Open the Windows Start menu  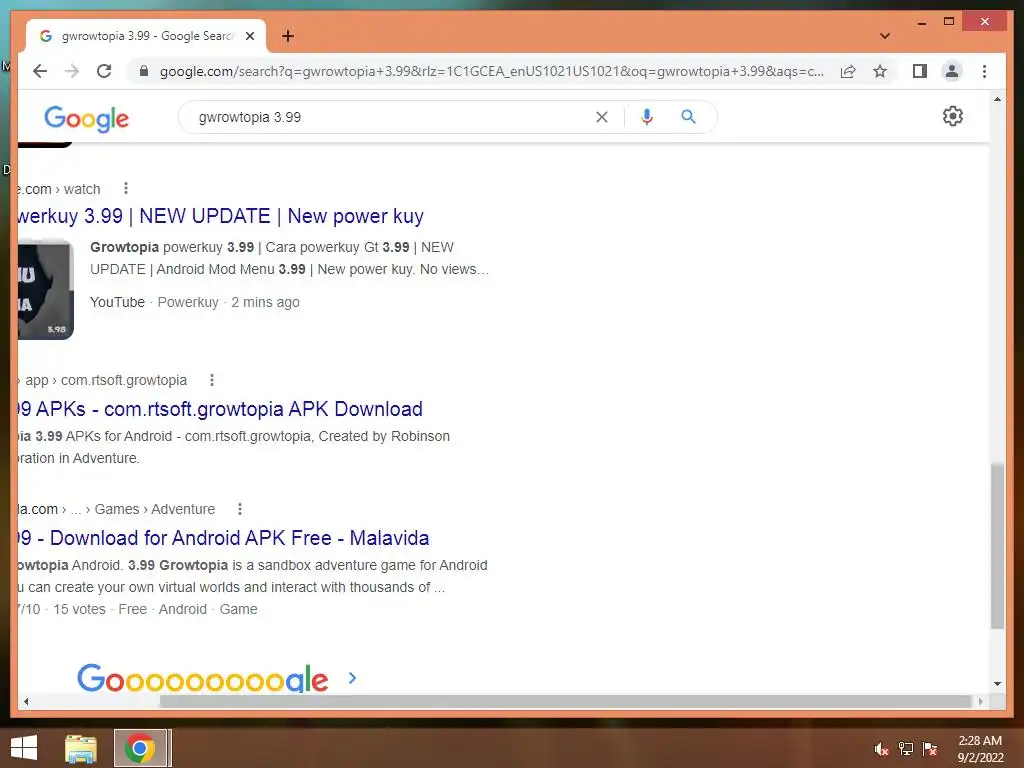point(24,748)
